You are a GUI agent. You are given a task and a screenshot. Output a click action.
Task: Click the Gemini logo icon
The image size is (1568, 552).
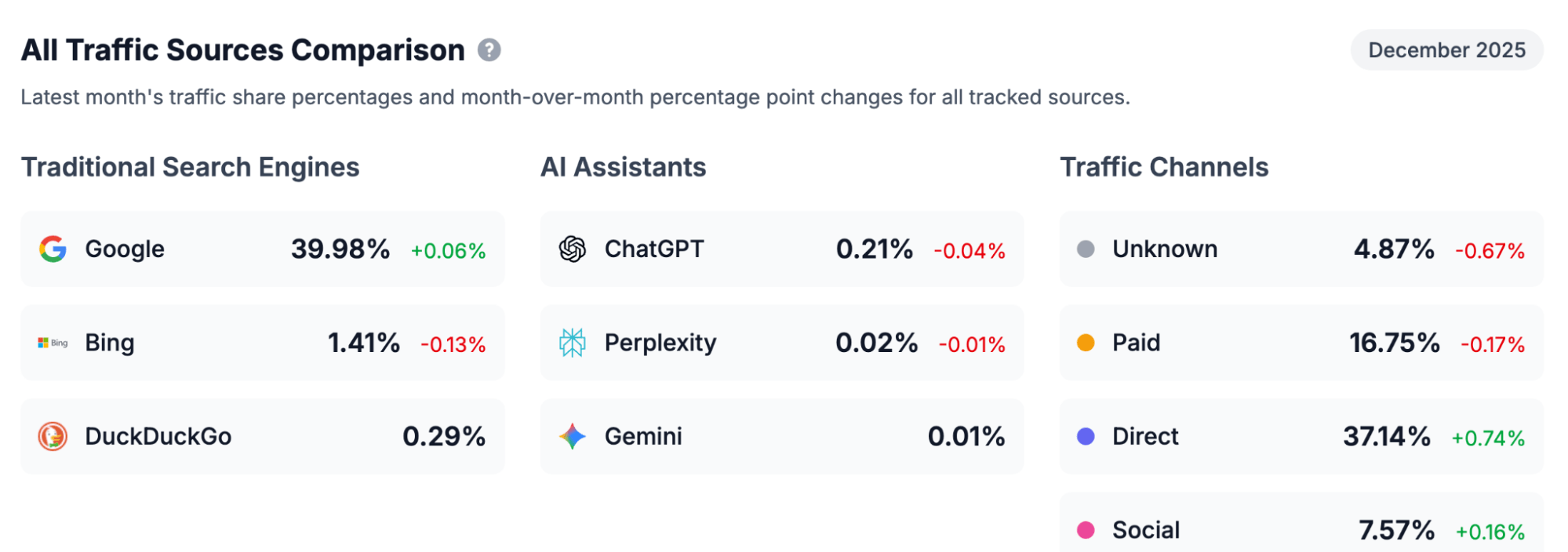pyautogui.click(x=572, y=437)
